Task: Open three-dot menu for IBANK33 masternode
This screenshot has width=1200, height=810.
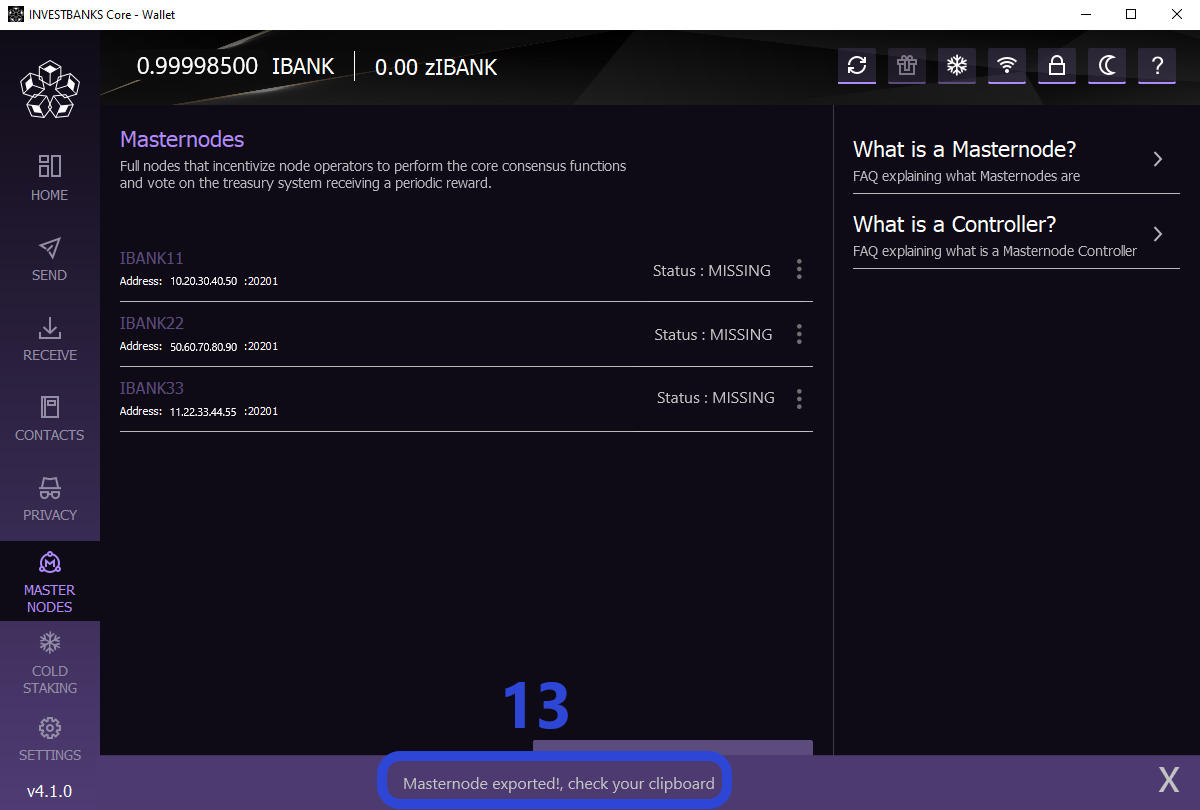Action: tap(798, 399)
